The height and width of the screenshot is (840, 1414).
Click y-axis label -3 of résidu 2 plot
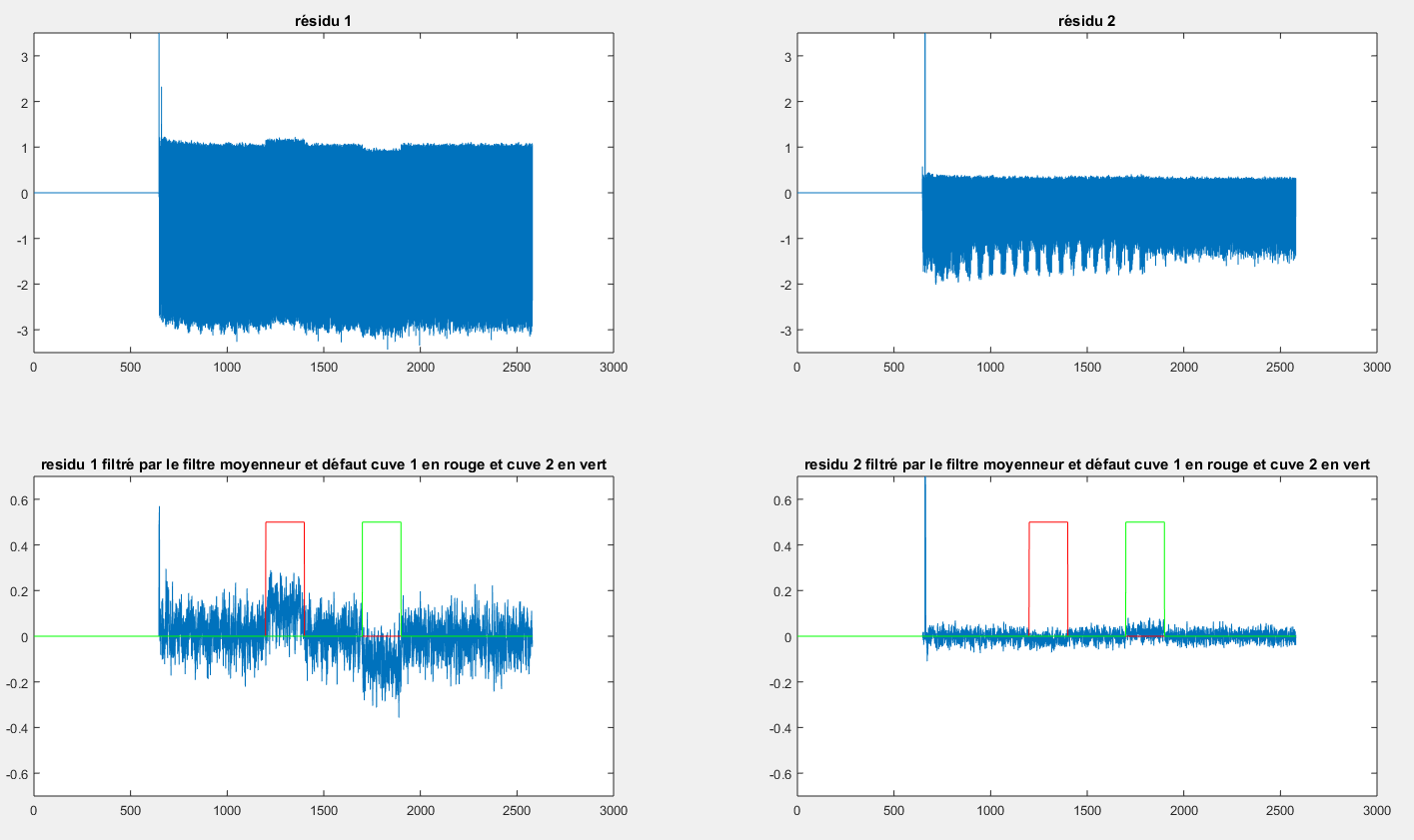click(x=783, y=330)
